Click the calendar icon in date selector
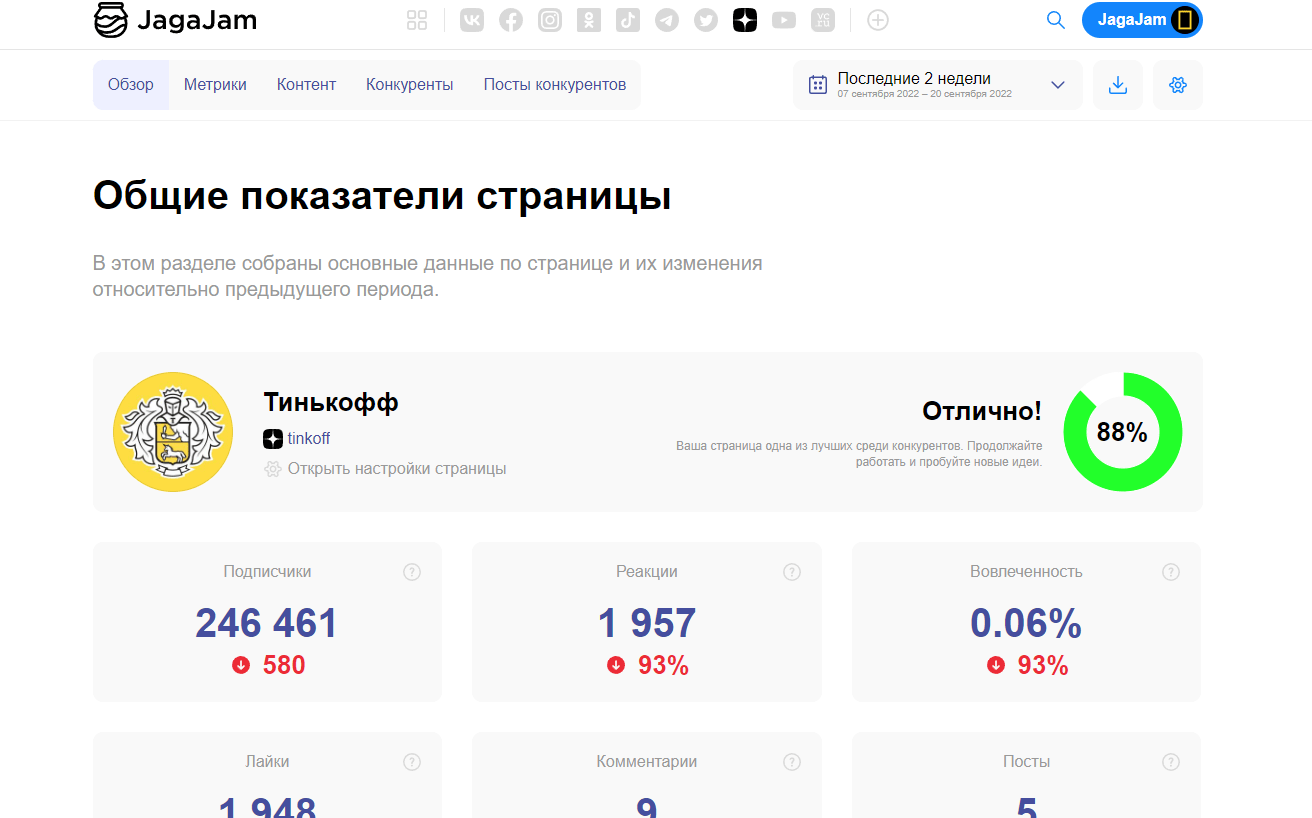Viewport: 1312px width, 818px height. pyautogui.click(x=818, y=85)
